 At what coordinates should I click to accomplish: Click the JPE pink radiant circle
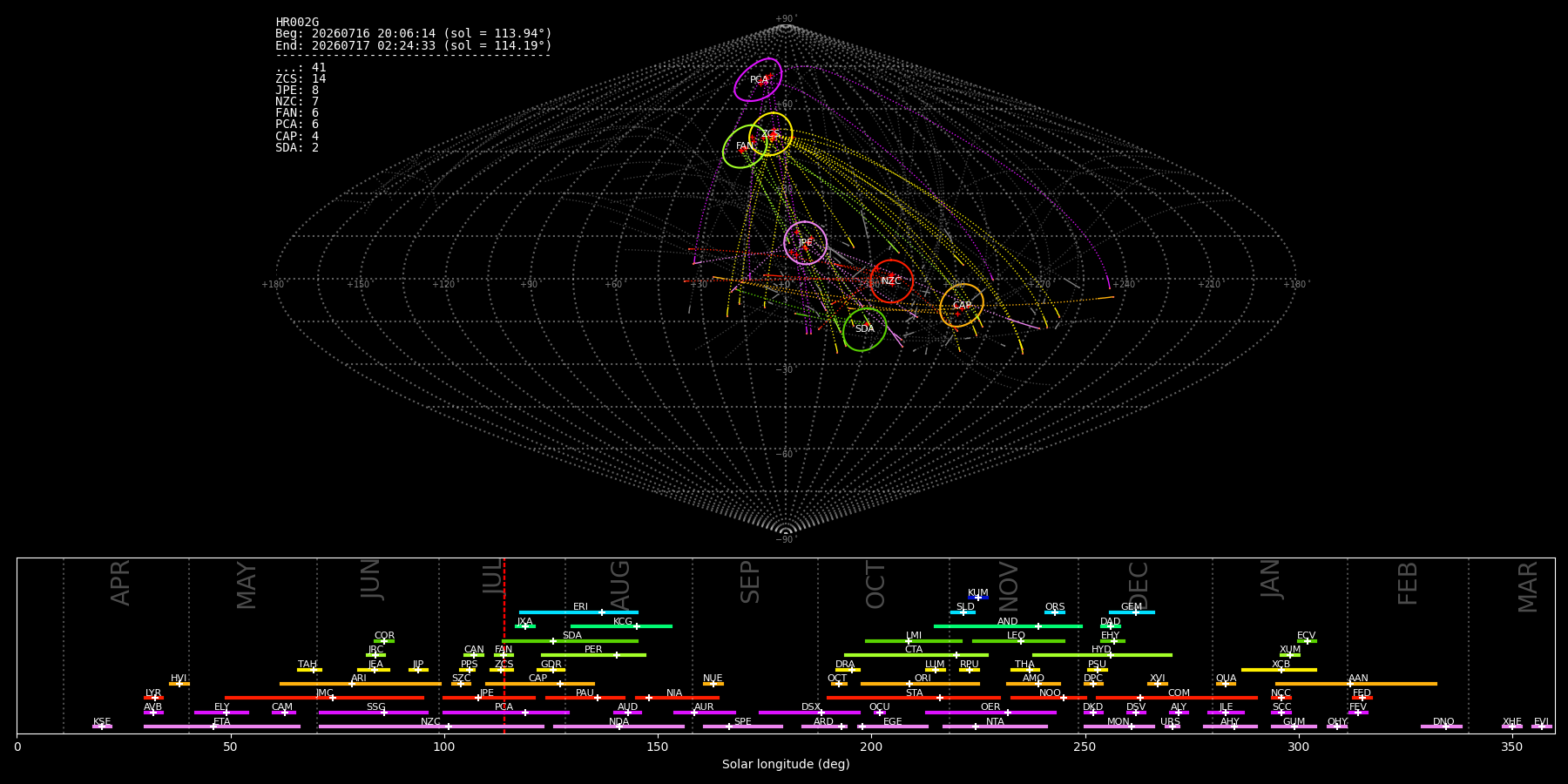click(806, 243)
